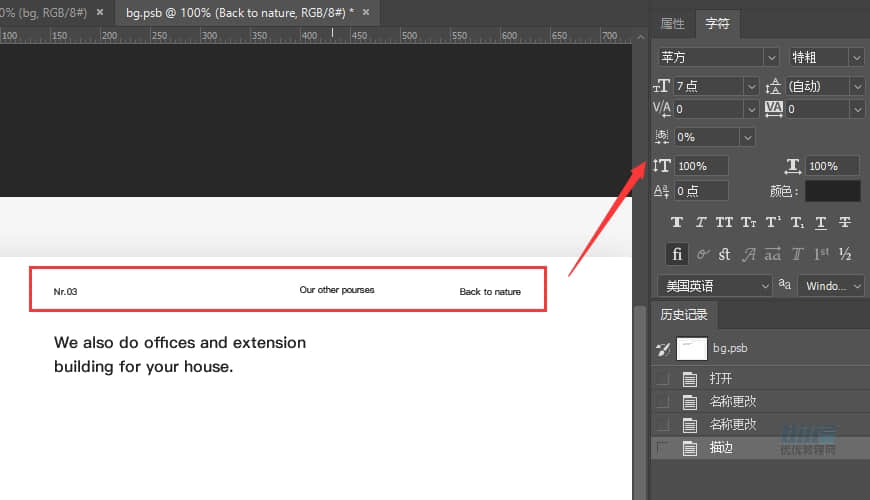
Task: Apply All Caps (TT) style
Action: coord(724,222)
